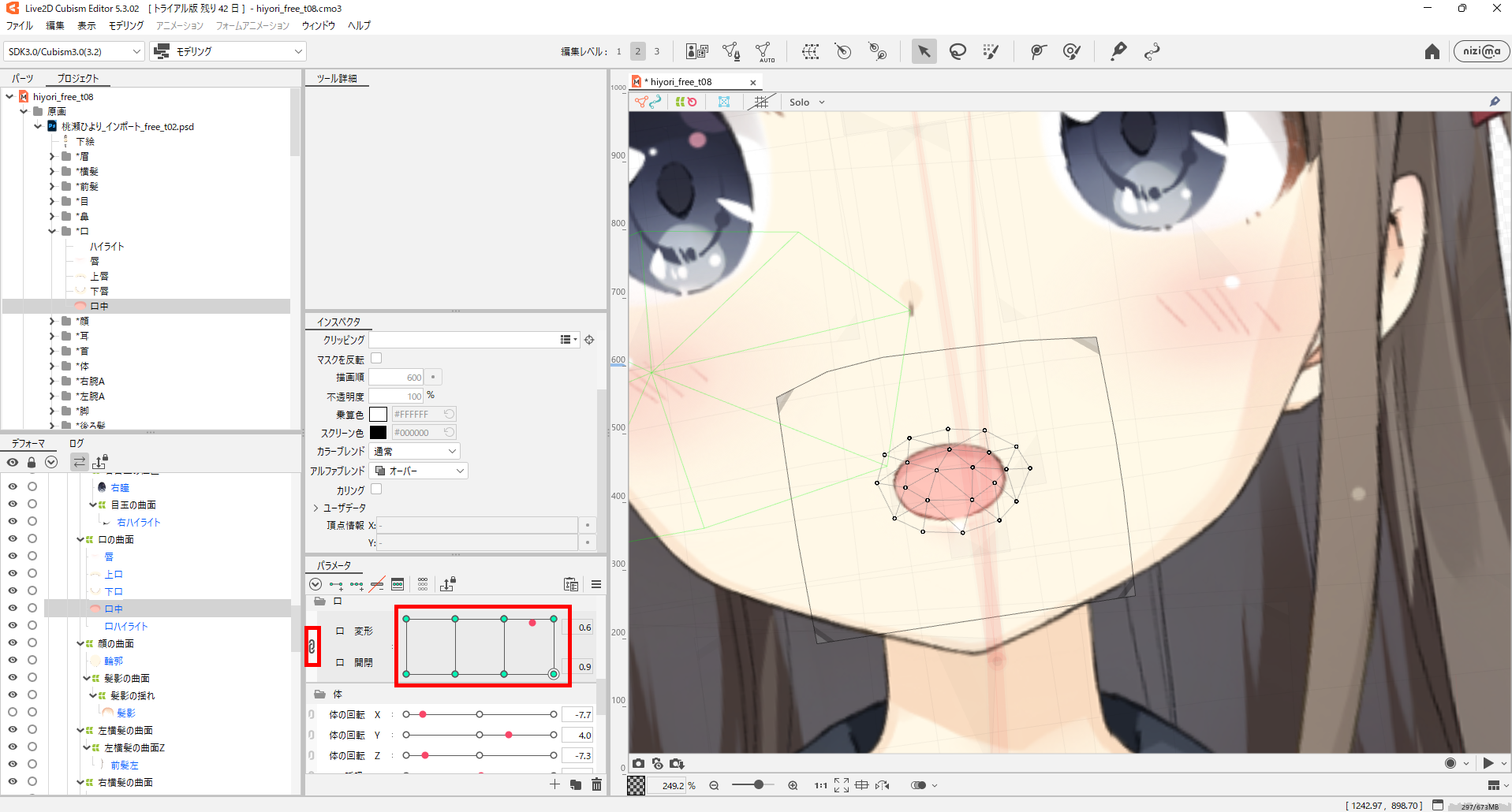Open the ファイル menu
Image resolution: width=1512 pixels, height=812 pixels.
(20, 26)
